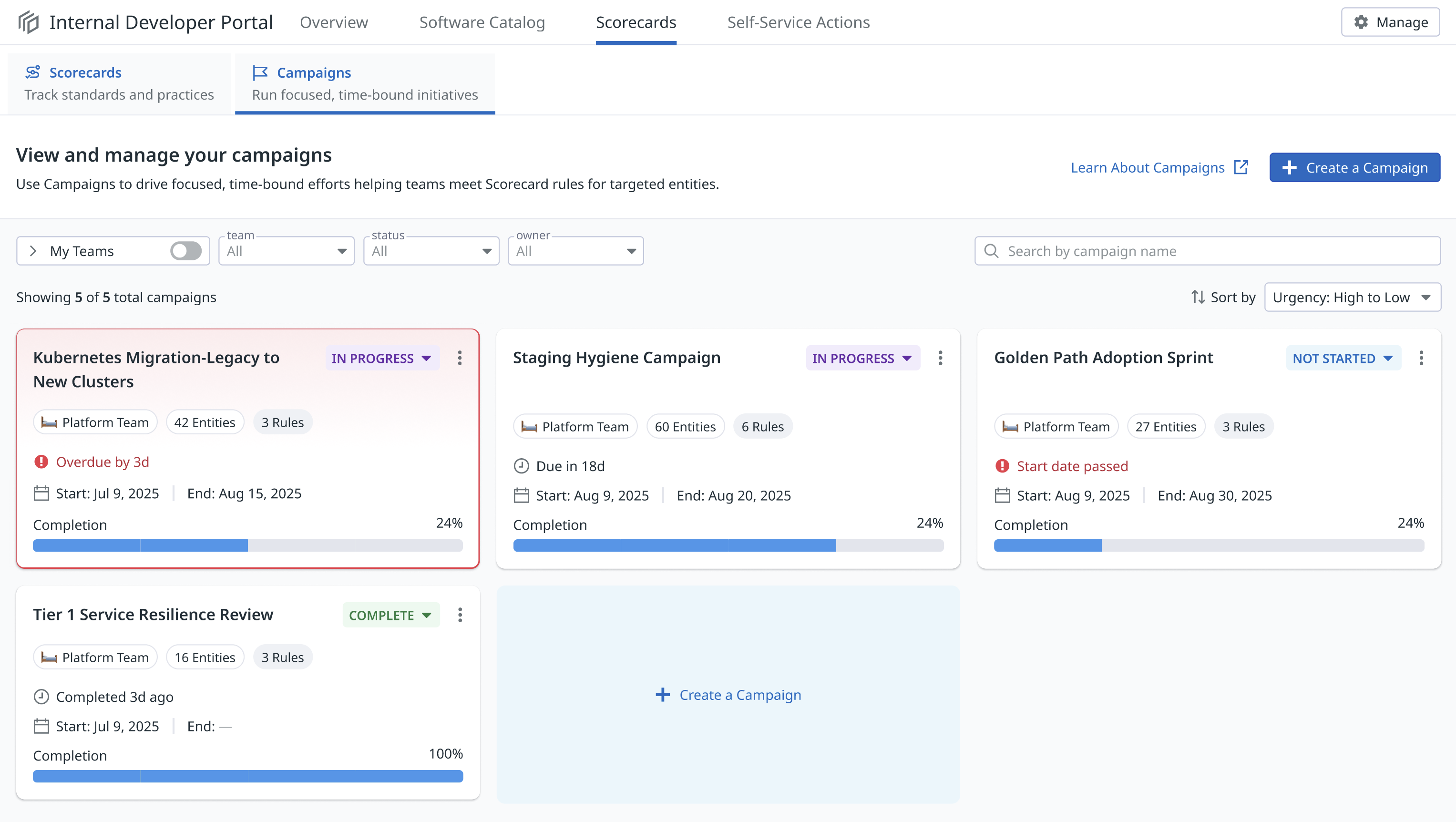Open the team filter dropdown
The image size is (1456, 822).
[x=286, y=251]
